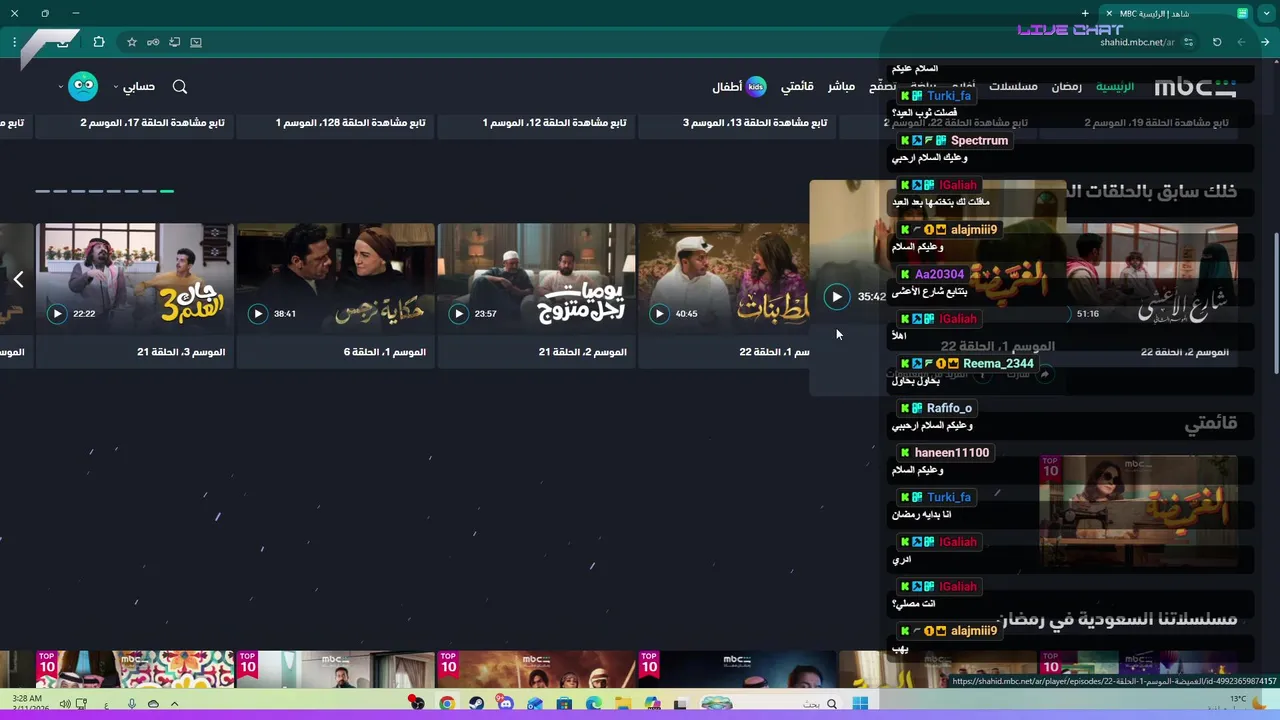This screenshot has width=1280, height=720.
Task: Bookmark this page with star icon
Action: (x=131, y=42)
